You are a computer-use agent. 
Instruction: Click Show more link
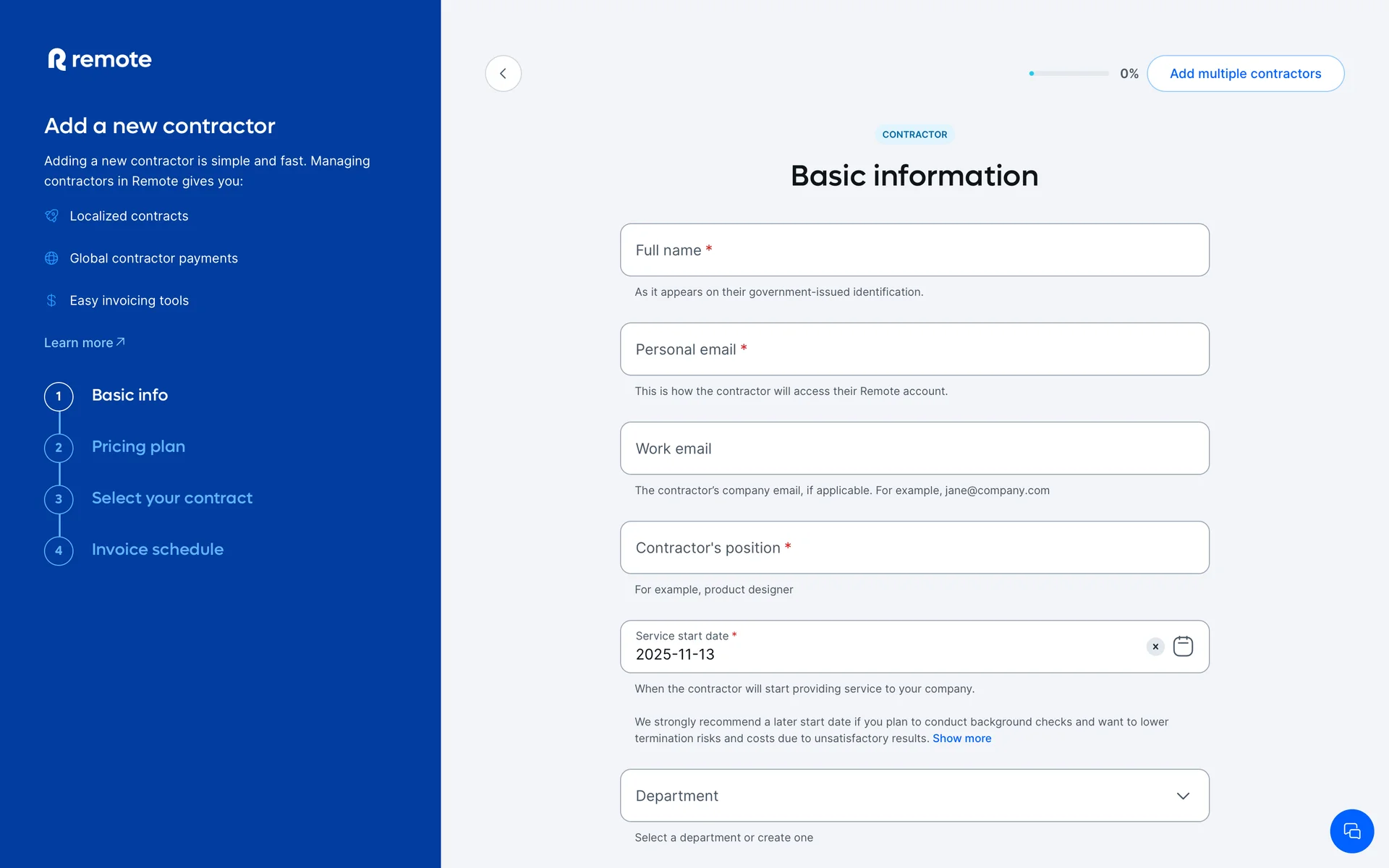click(961, 739)
